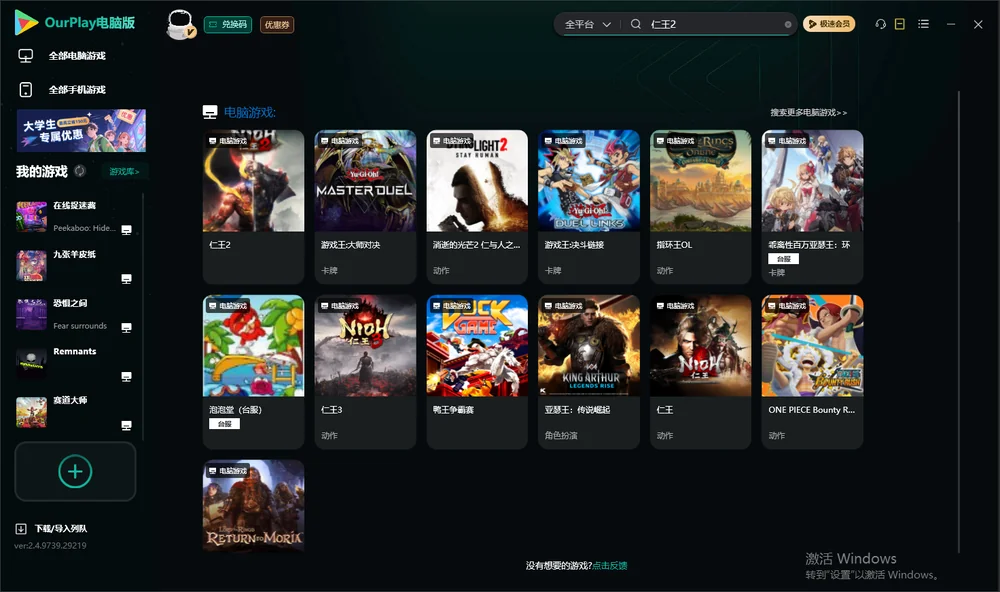Click the OurPlay logo icon
The height and width of the screenshot is (592, 1000).
(26, 22)
